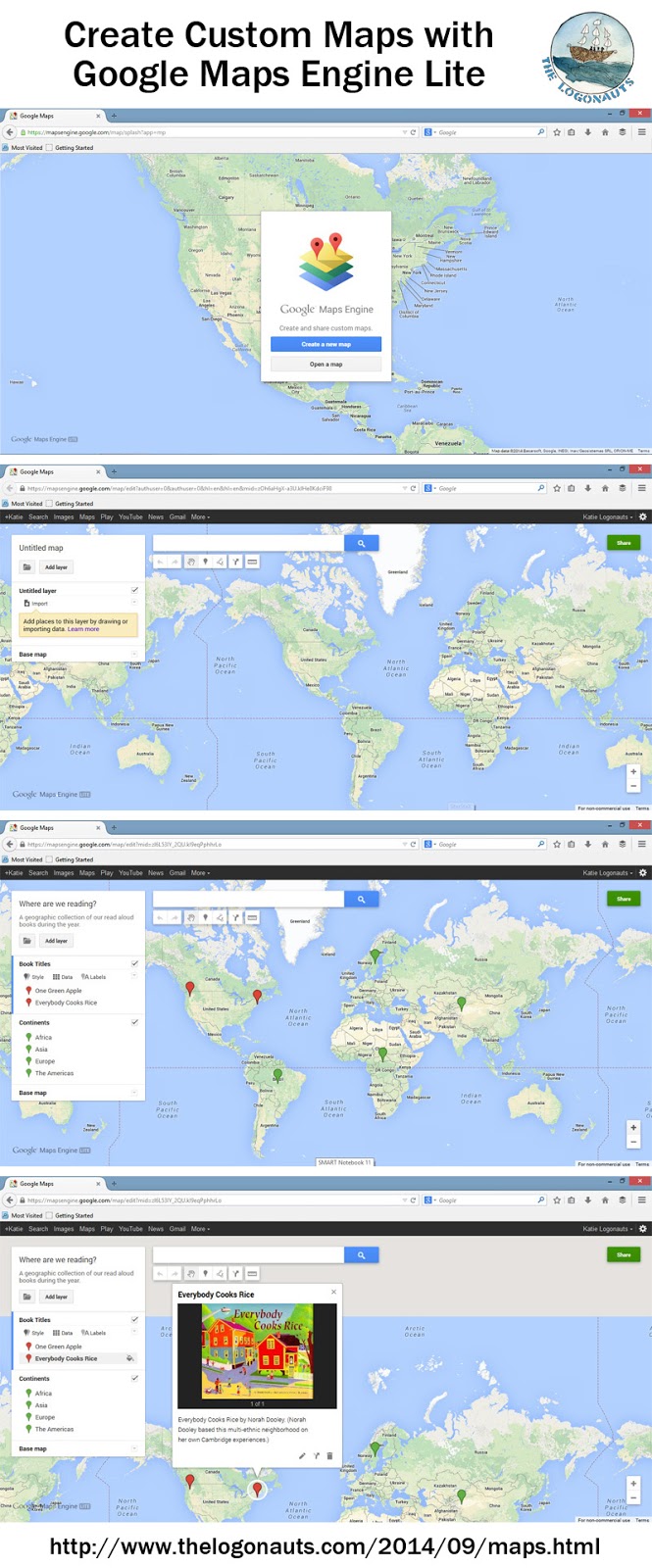Click 'YouTube' in the Untitled map window's Google bar
This screenshot has width=652, height=1568.
(130, 516)
